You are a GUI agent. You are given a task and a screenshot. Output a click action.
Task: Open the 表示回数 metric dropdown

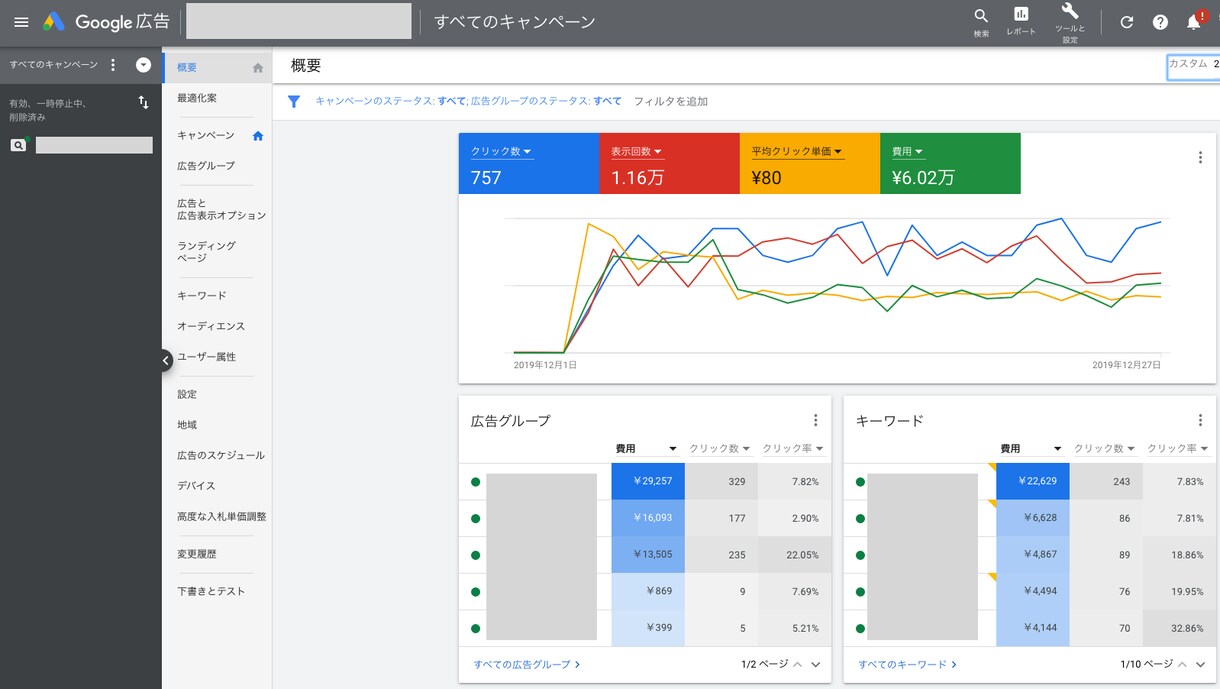pos(637,152)
